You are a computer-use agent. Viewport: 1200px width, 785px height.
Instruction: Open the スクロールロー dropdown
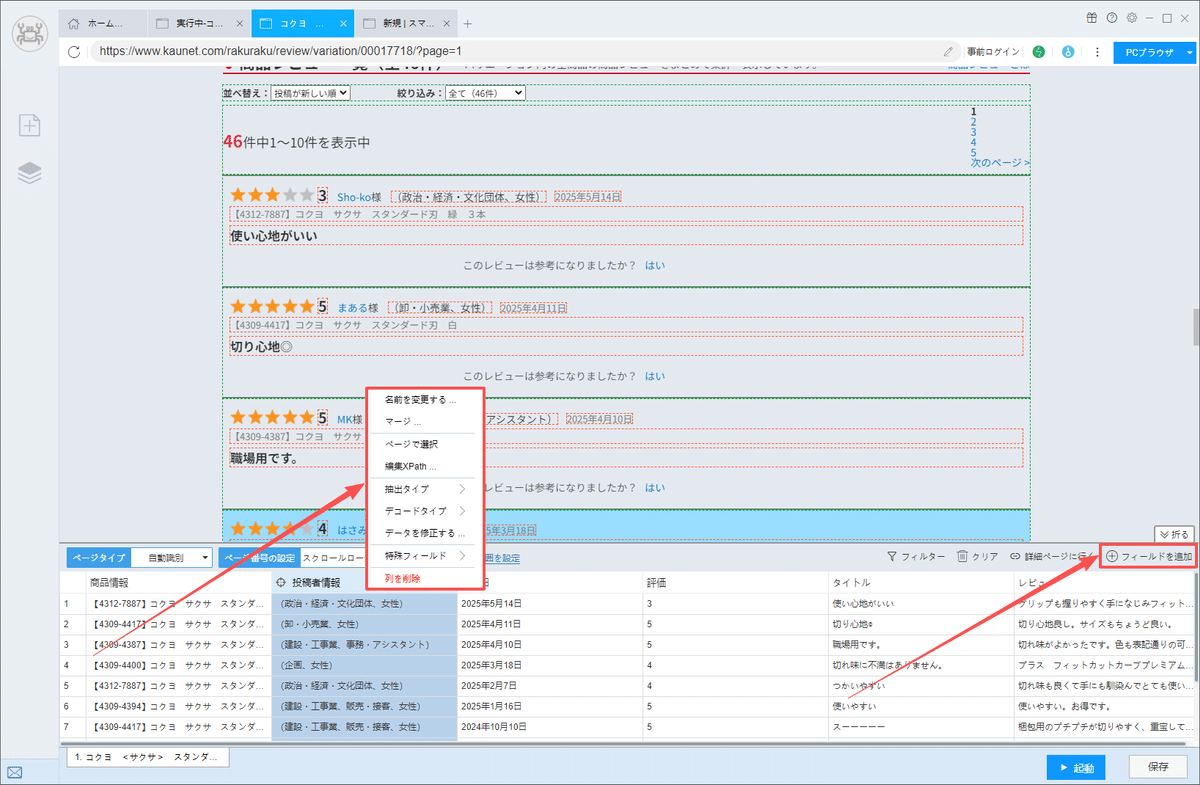tap(334, 557)
